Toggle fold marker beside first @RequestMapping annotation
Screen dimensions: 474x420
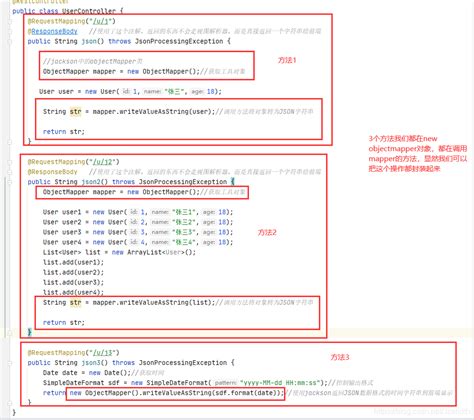(x=10, y=22)
